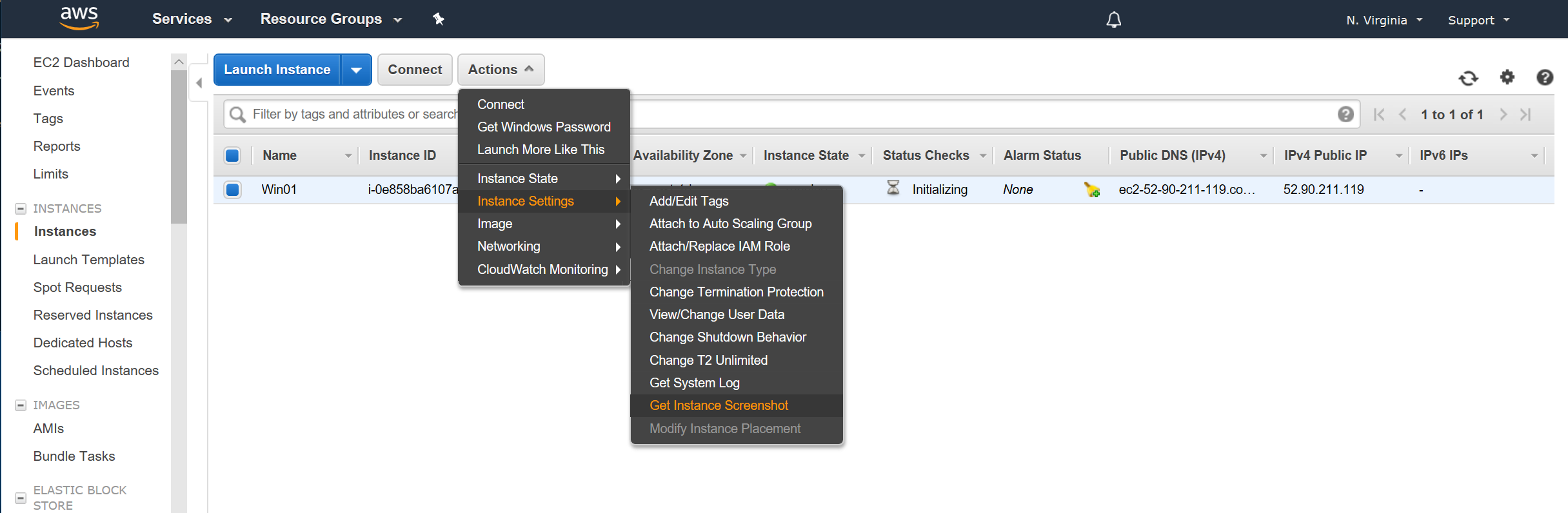Open Events in sidebar
This screenshot has height=513, width=1568.
tap(54, 91)
